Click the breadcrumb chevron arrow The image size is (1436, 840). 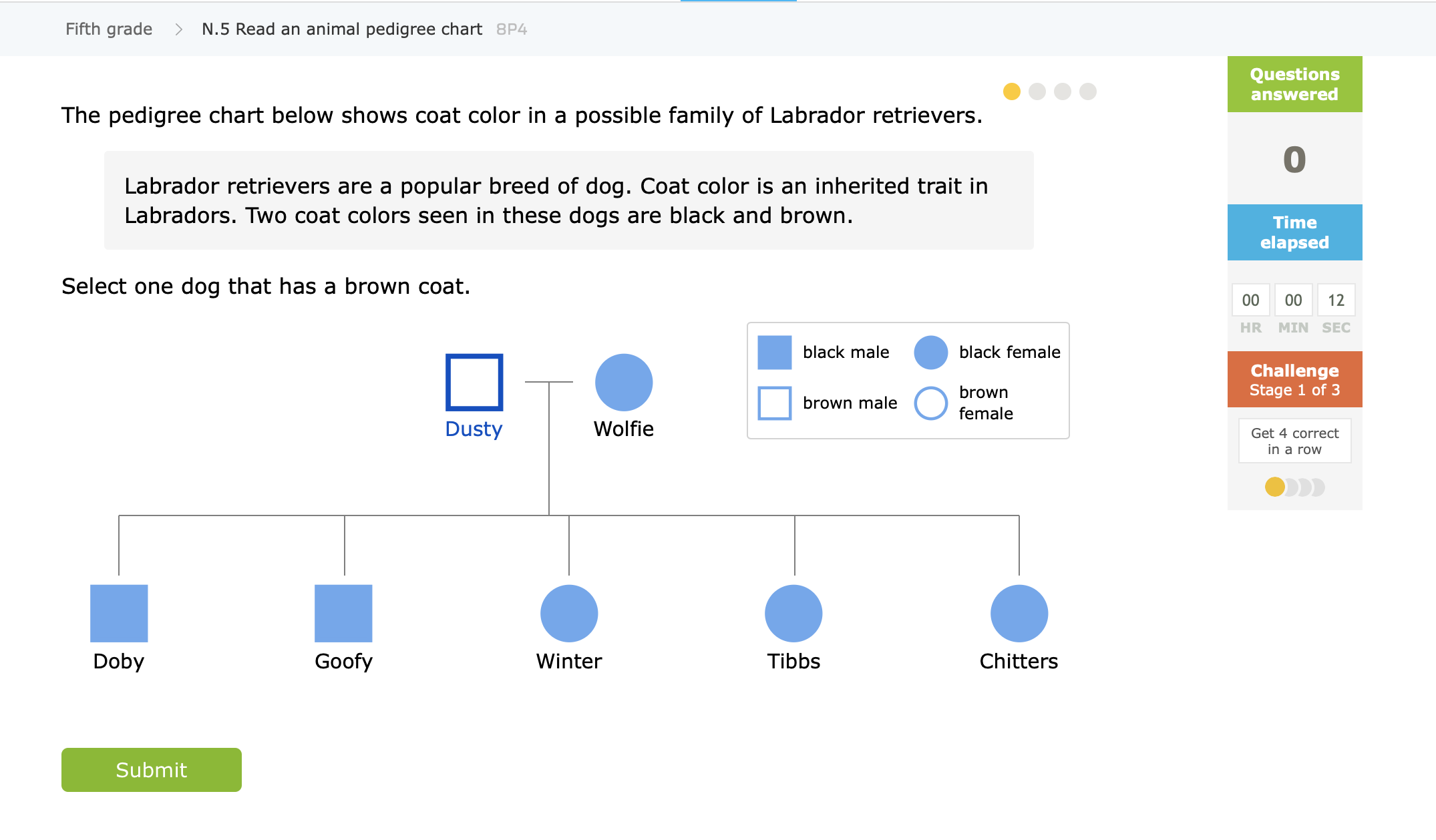(x=178, y=29)
